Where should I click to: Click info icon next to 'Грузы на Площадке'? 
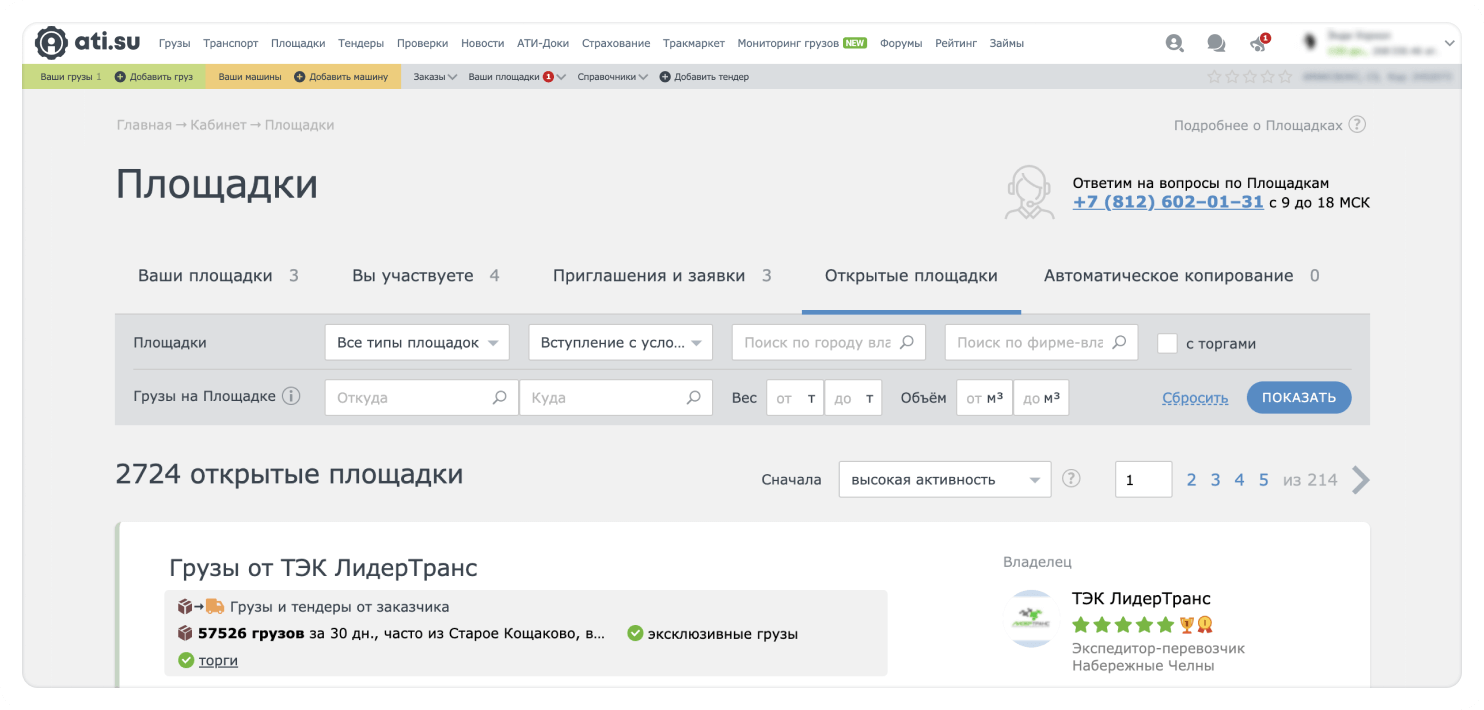291,397
